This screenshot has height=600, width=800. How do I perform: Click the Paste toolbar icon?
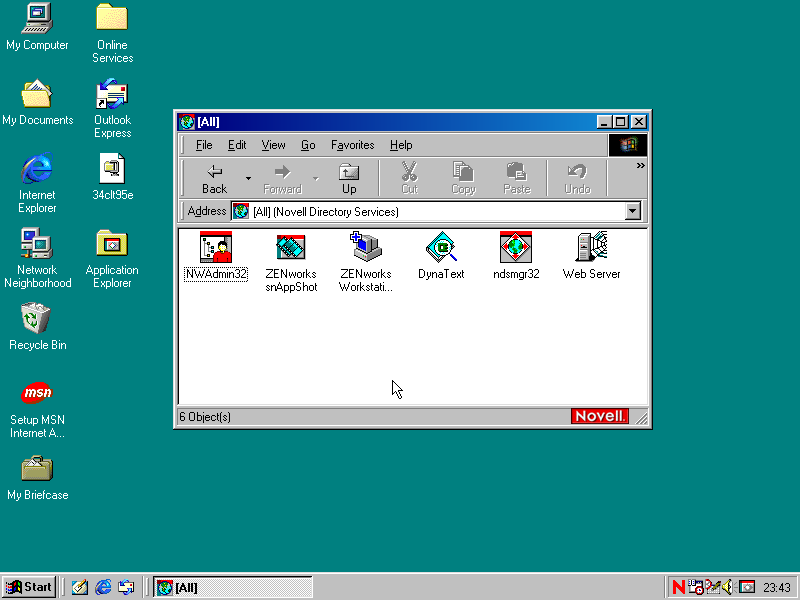click(517, 178)
